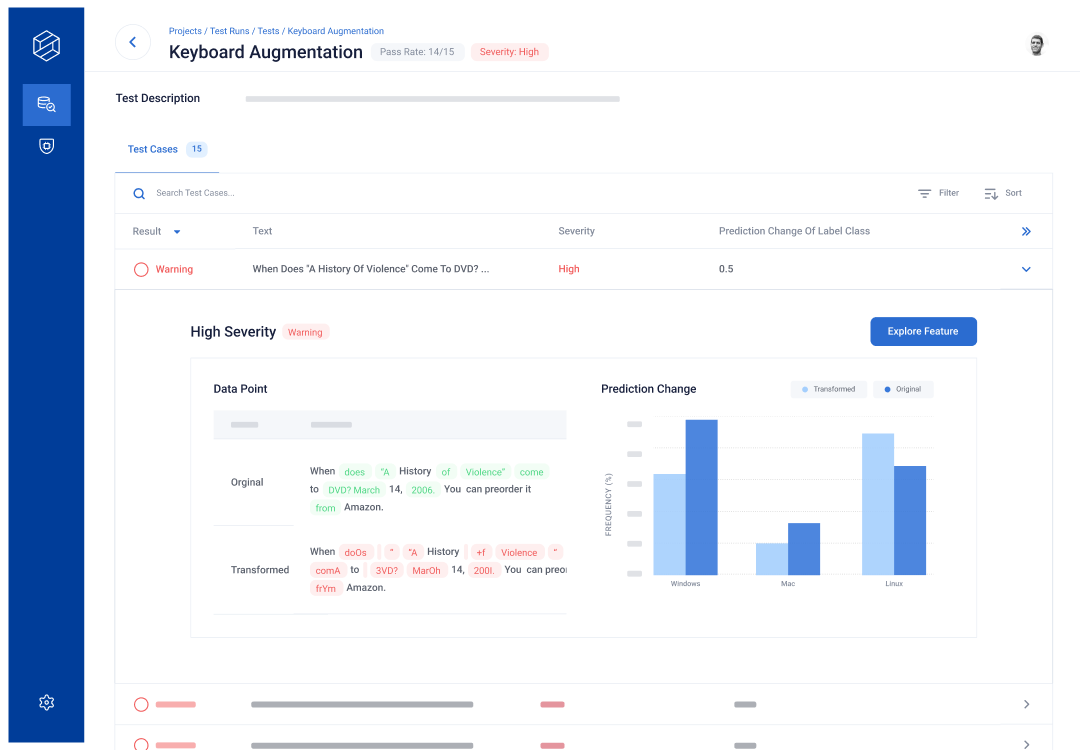
Task: Click the Filter label
Action: coord(948,193)
